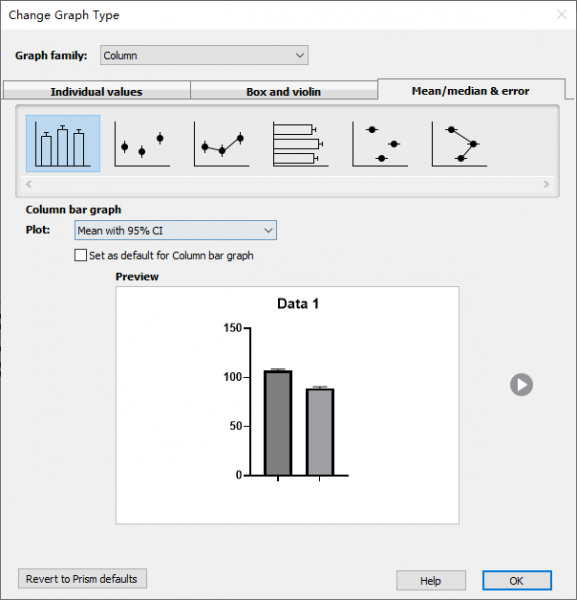Screen dimensions: 577x600
Task: Click the Help button
Action: point(431,580)
